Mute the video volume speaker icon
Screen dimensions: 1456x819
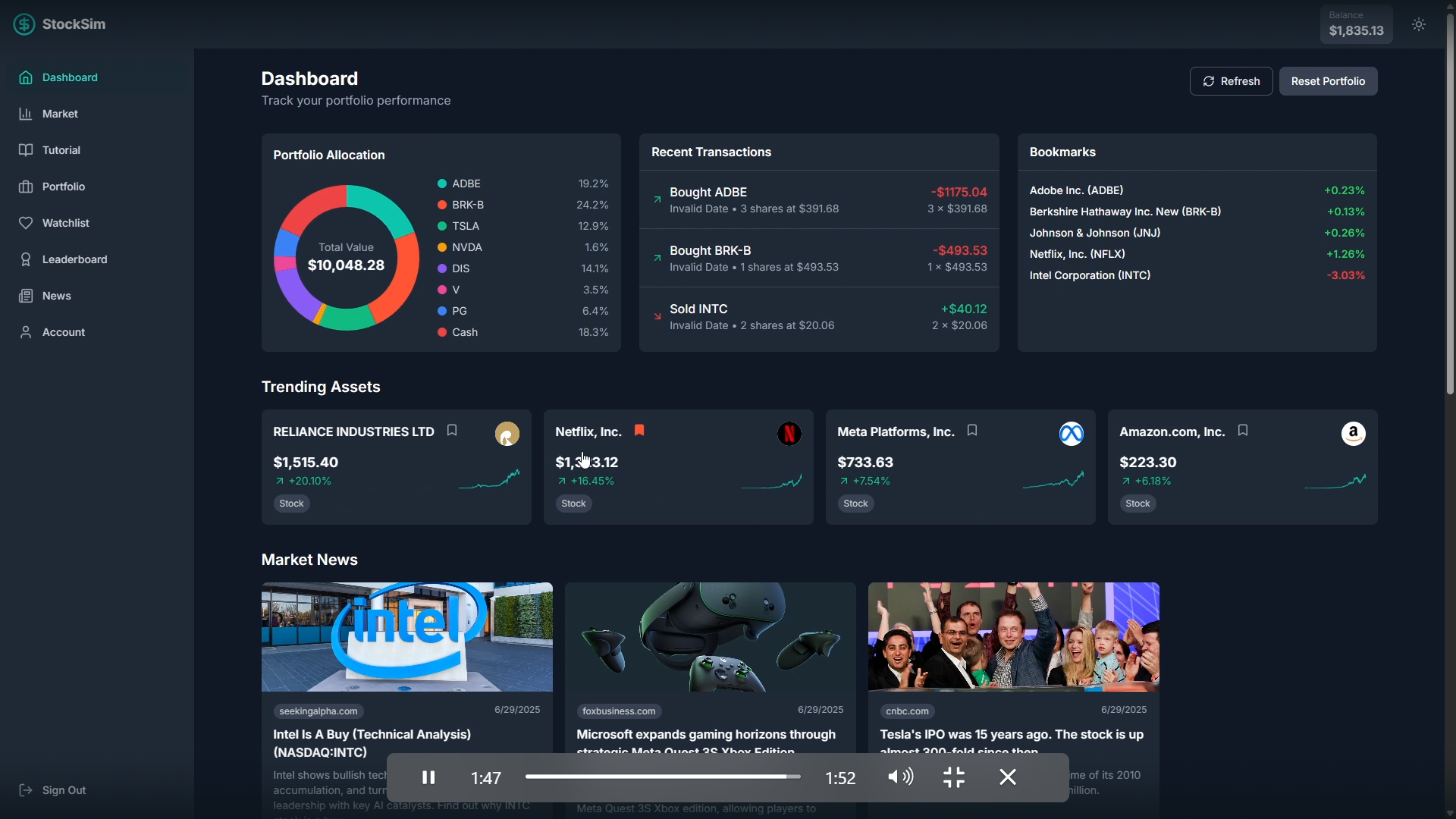click(900, 777)
